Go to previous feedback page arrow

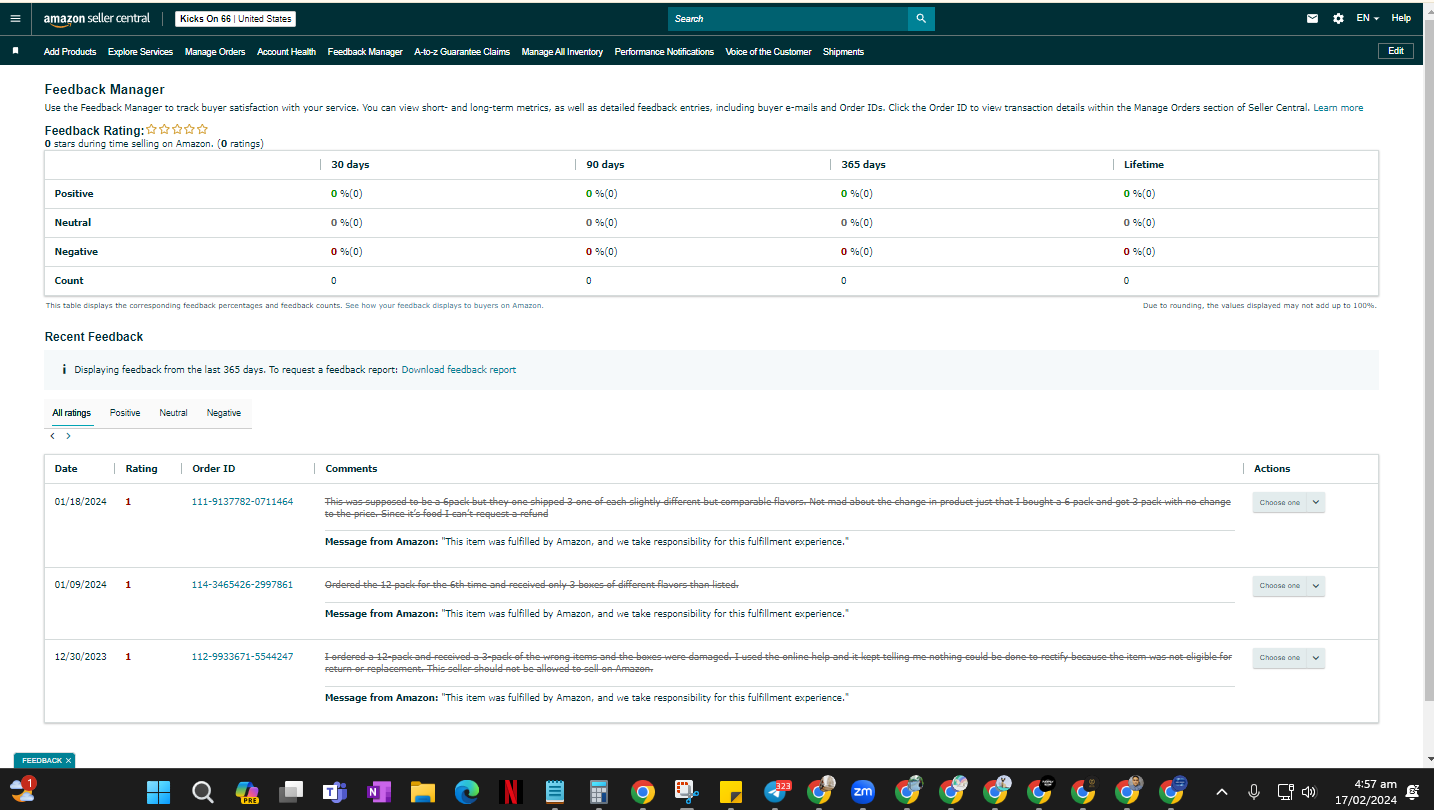(x=53, y=436)
